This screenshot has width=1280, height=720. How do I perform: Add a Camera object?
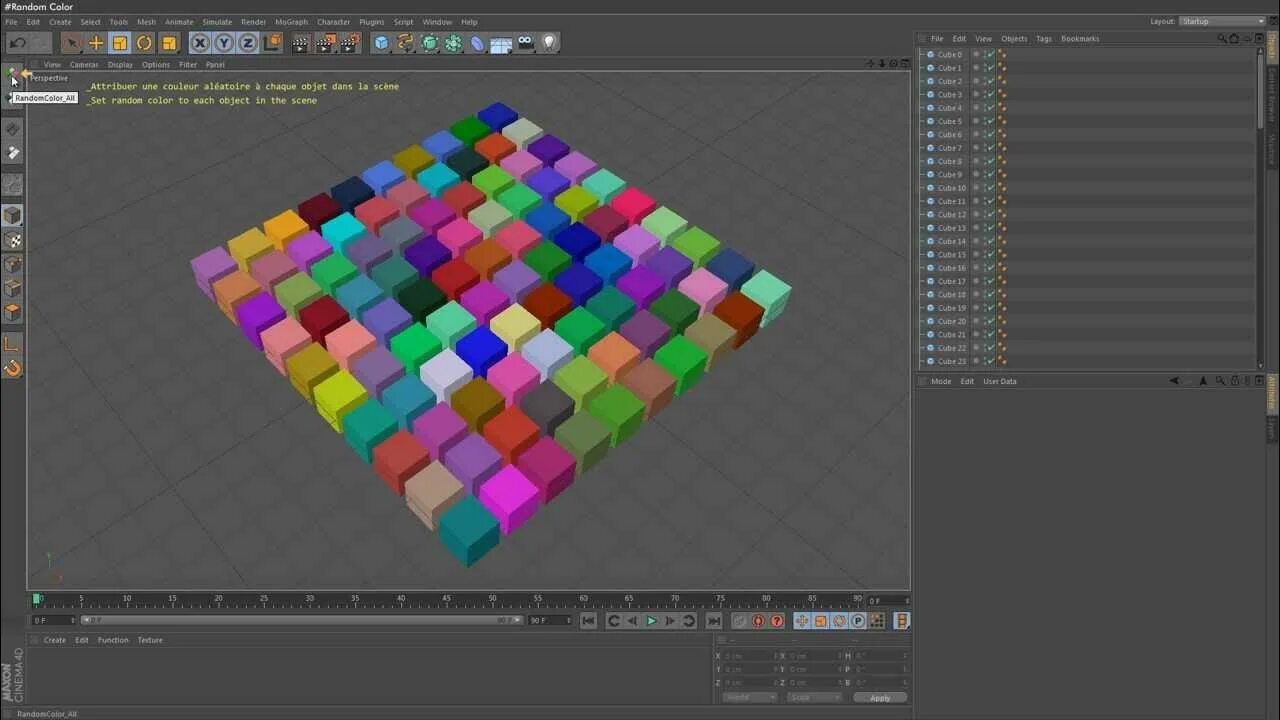coord(525,43)
